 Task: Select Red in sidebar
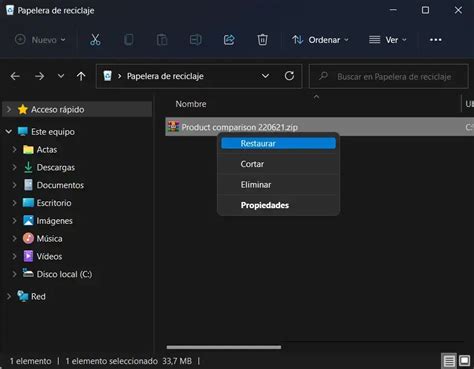[x=38, y=296]
